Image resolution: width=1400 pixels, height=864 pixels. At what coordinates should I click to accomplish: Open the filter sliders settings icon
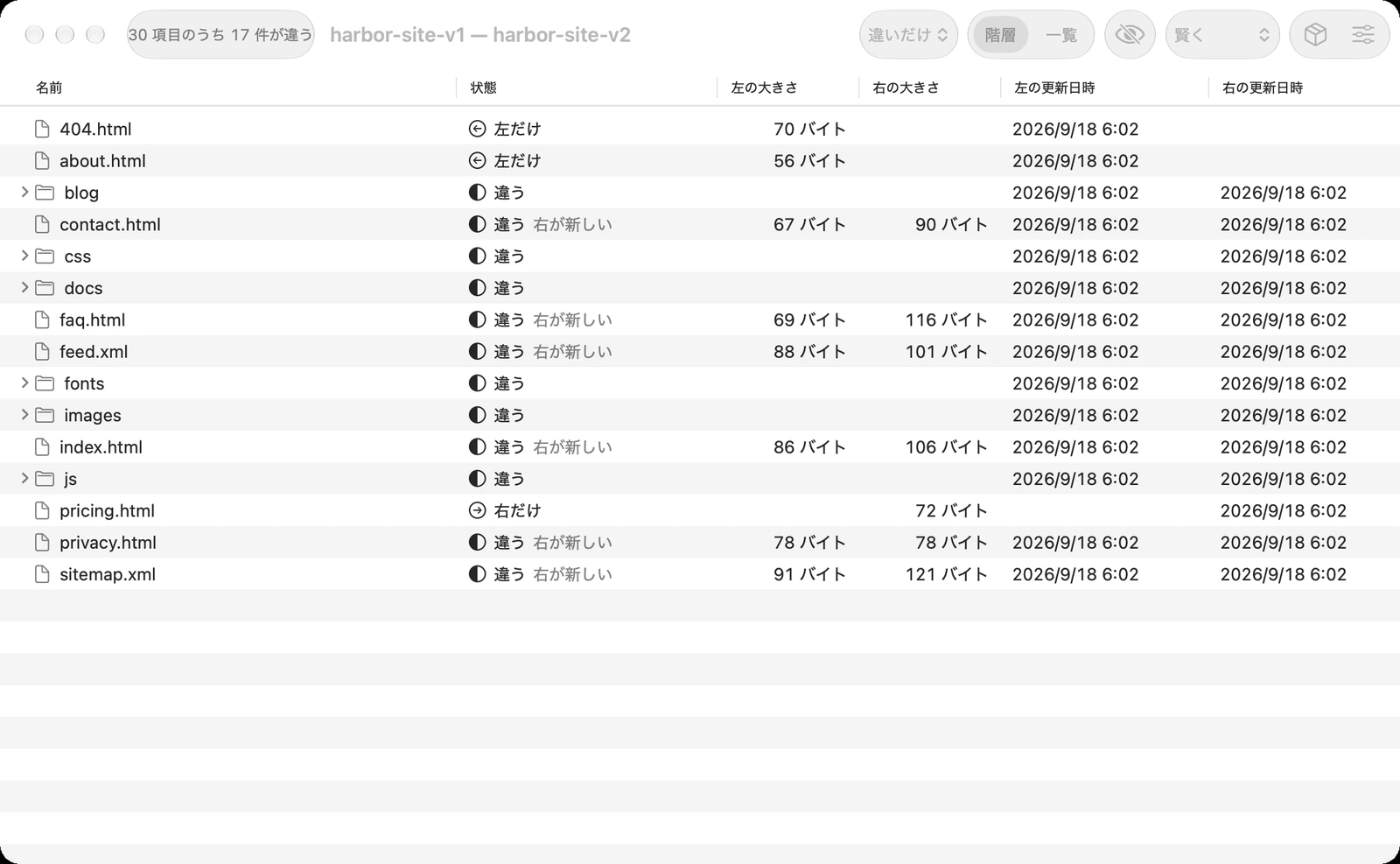click(1363, 35)
